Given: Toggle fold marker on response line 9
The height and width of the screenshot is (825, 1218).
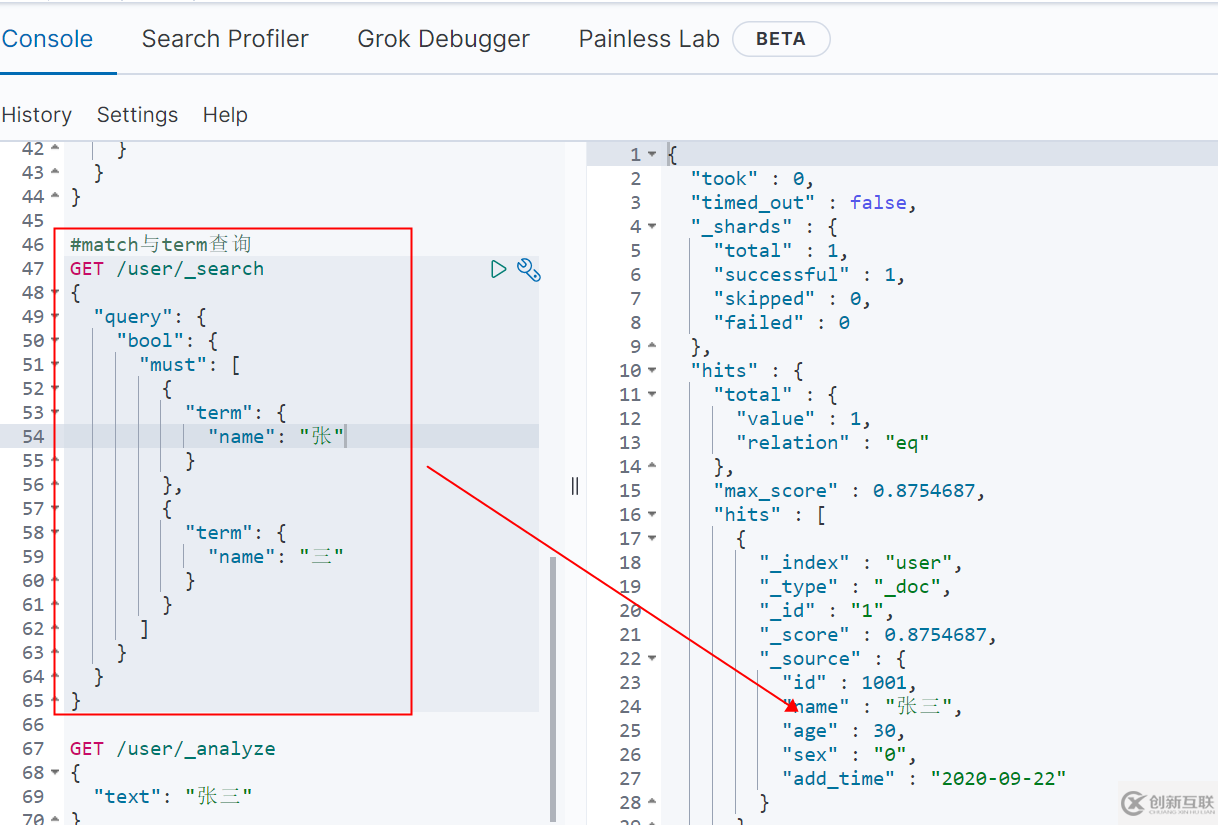Looking at the screenshot, I should coord(652,347).
